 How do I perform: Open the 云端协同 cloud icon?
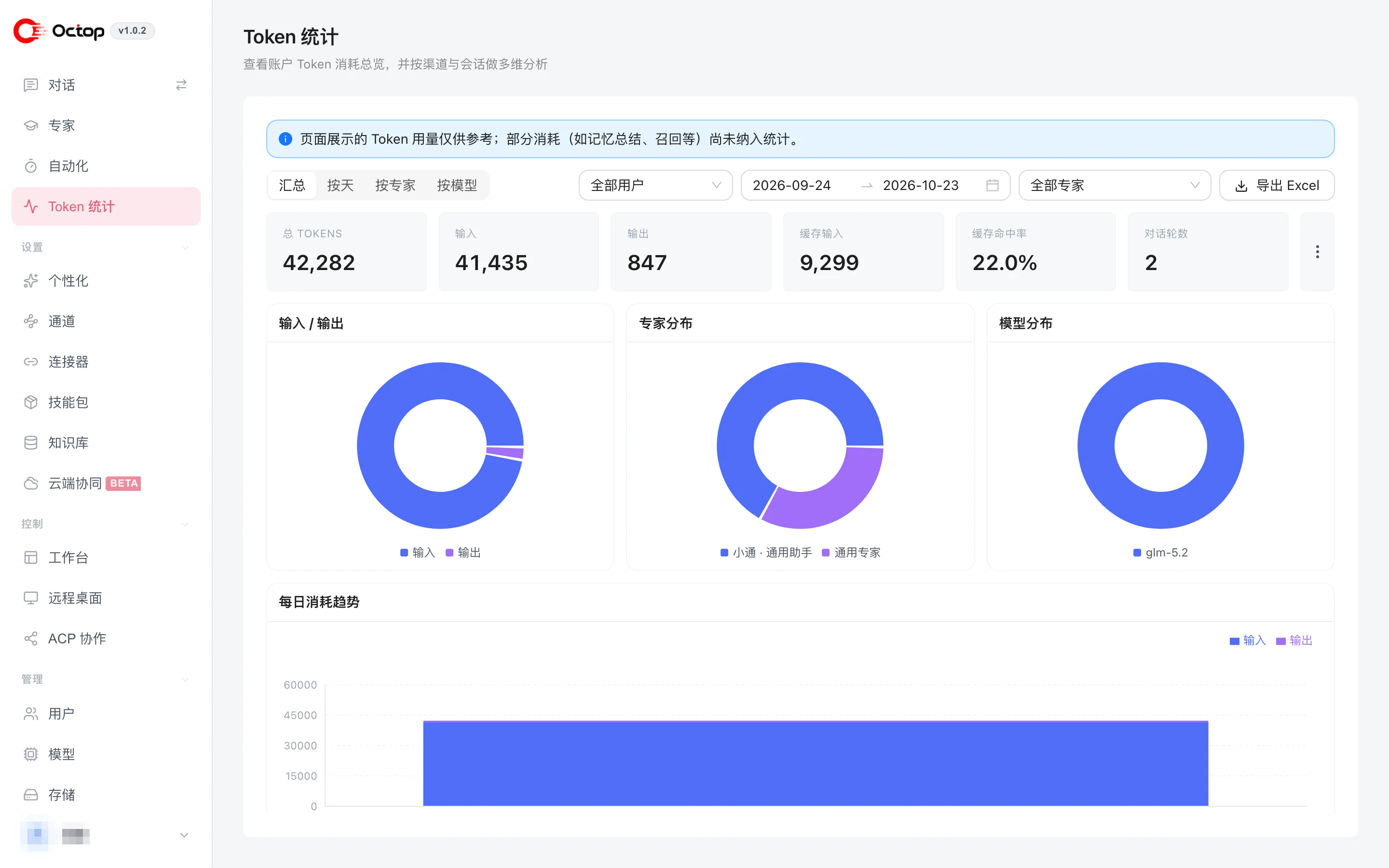[30, 483]
